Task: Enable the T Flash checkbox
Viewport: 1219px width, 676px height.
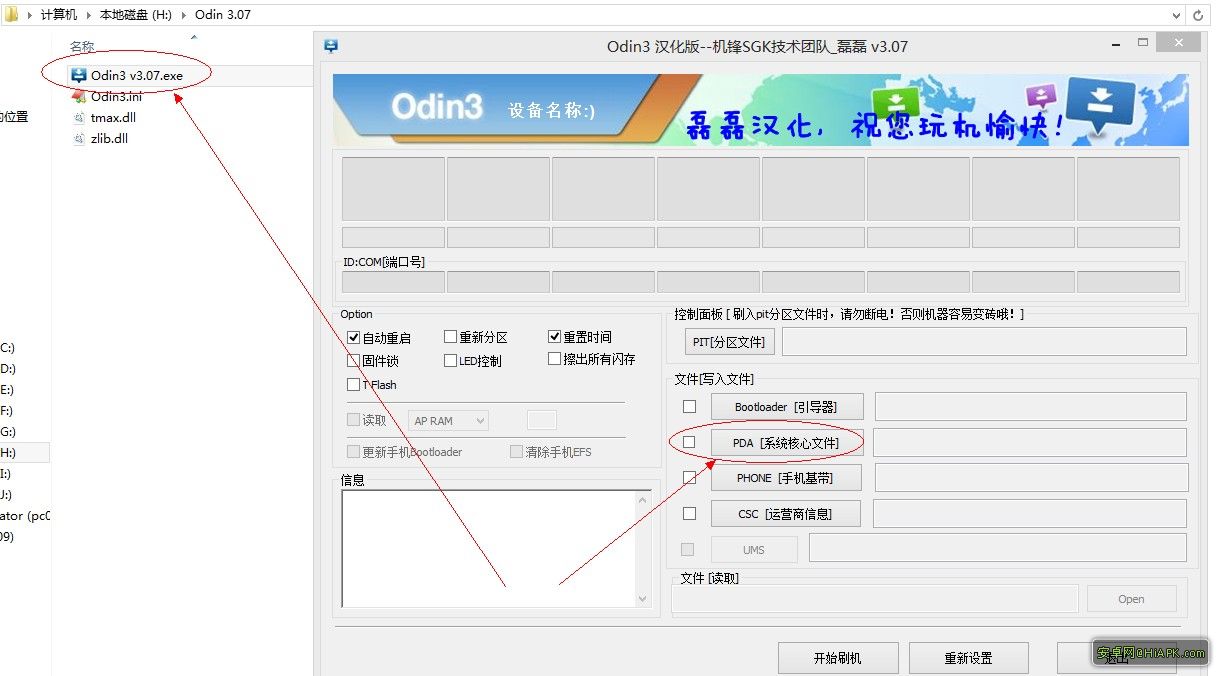Action: pos(353,385)
